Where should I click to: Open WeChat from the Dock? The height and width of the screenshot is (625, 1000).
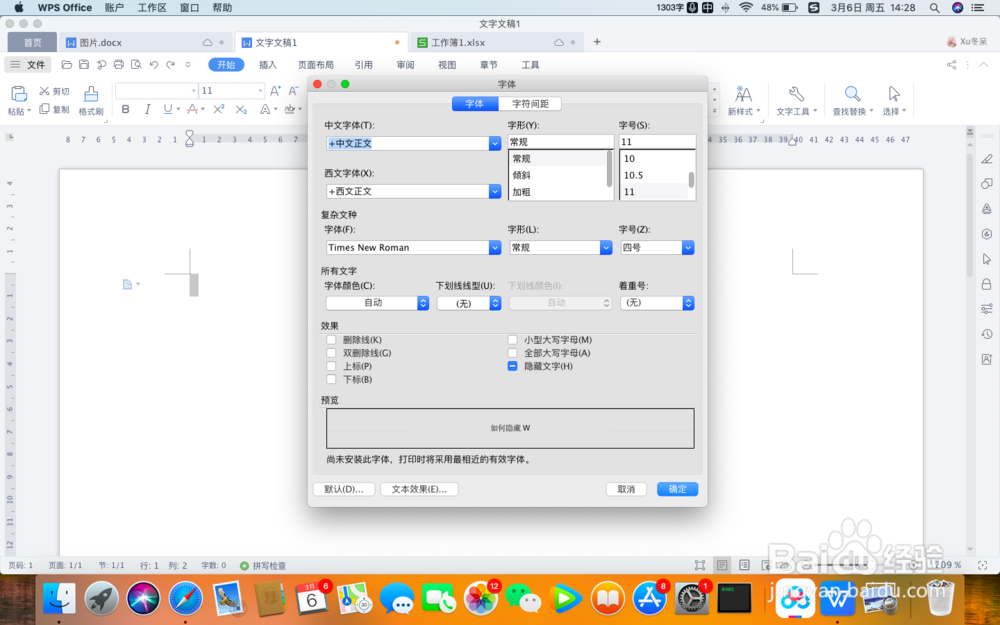(x=521, y=599)
